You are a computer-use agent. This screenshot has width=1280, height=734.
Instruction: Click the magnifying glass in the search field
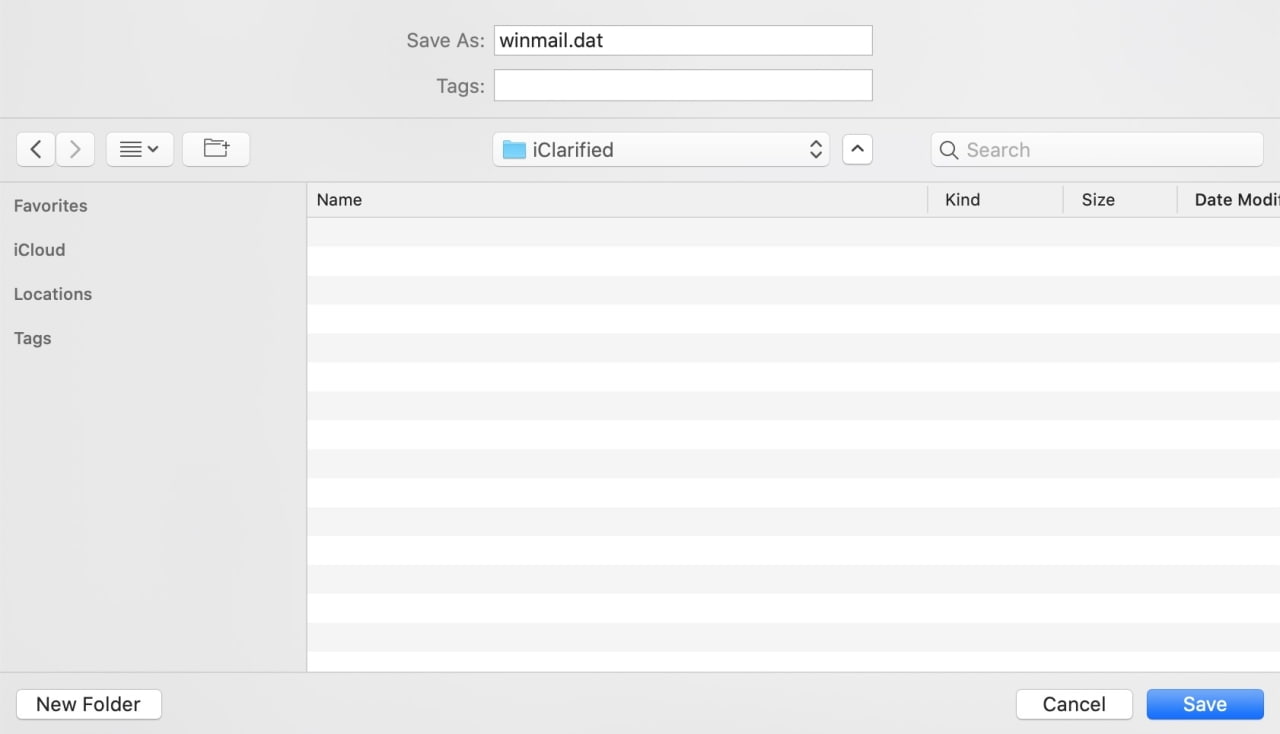(x=948, y=149)
